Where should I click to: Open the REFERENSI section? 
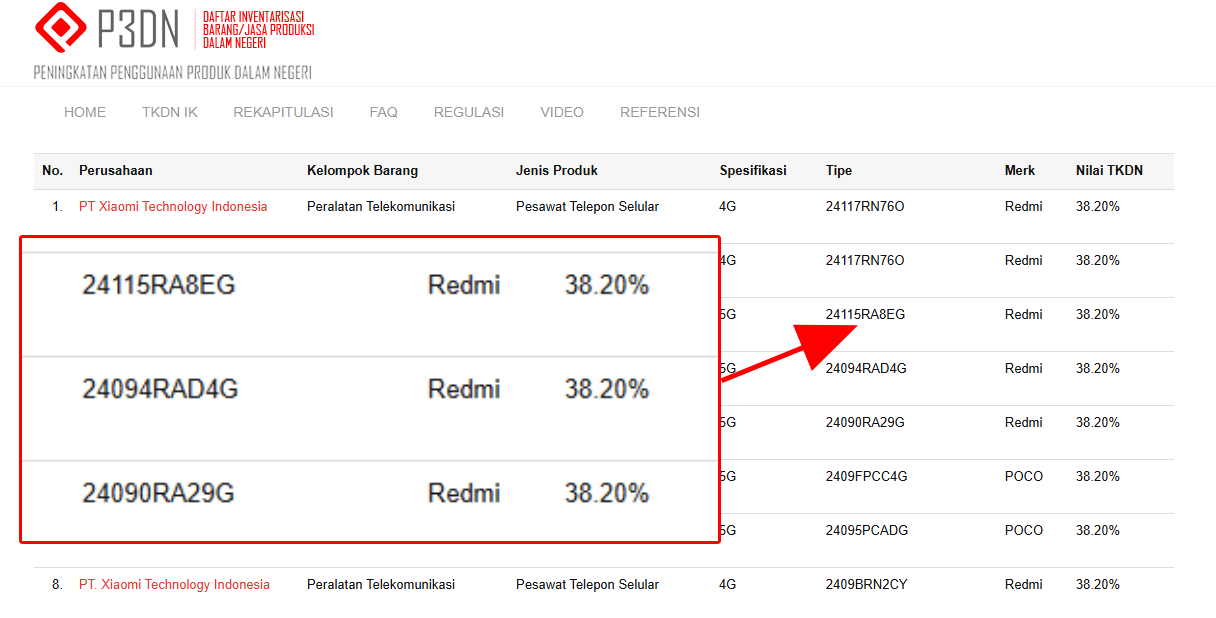(x=659, y=112)
